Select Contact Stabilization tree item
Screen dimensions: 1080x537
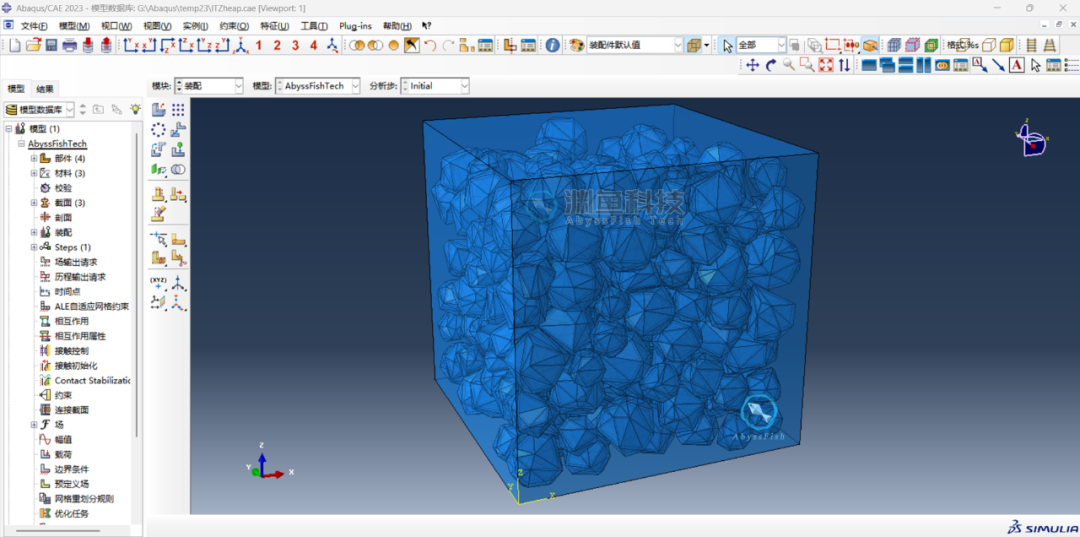(92, 380)
